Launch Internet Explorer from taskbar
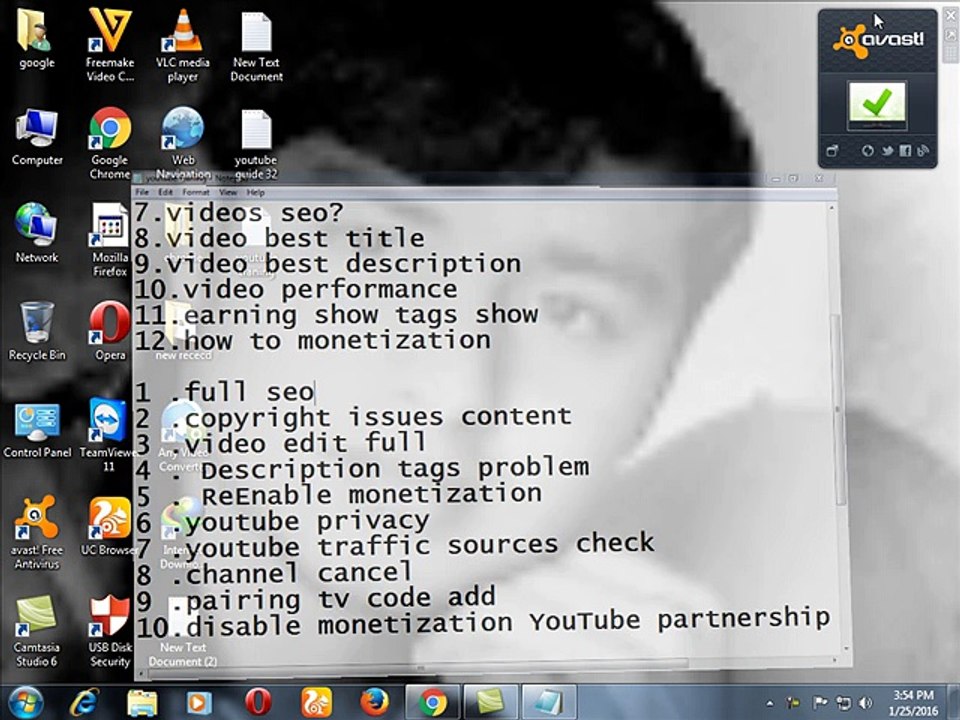 [84, 702]
